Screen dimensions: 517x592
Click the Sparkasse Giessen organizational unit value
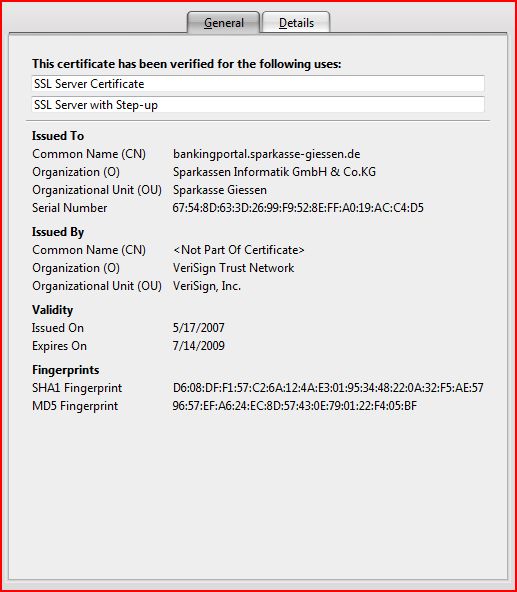(x=220, y=190)
